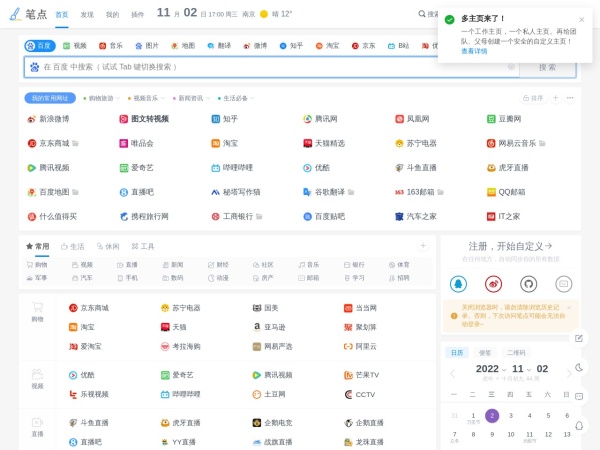Screen dimensions: 600x450
Task: Expand the 生活必备 category dropdown
Action: coord(236,98)
